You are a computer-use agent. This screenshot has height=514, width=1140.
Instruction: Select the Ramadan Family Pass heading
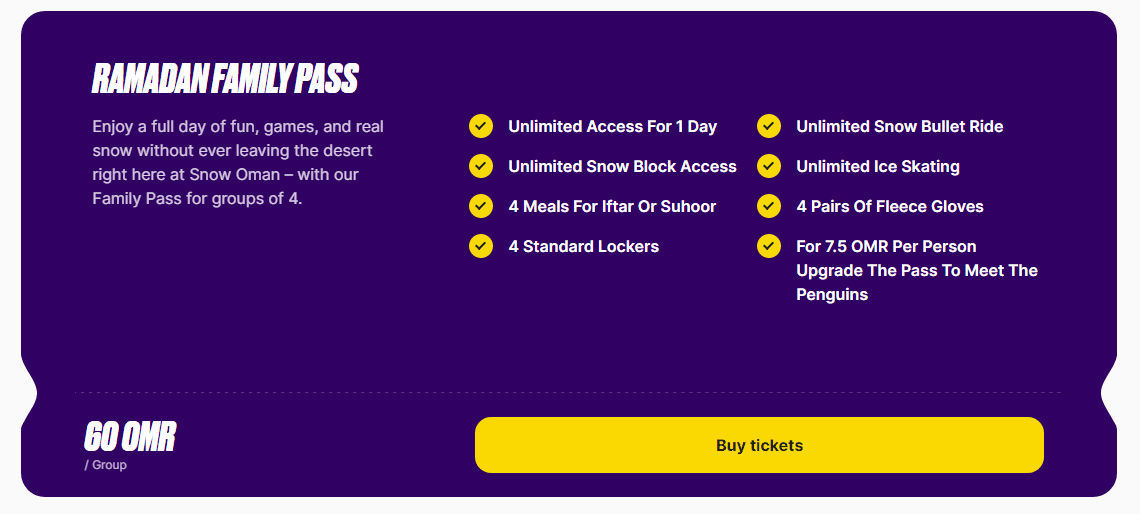click(225, 79)
